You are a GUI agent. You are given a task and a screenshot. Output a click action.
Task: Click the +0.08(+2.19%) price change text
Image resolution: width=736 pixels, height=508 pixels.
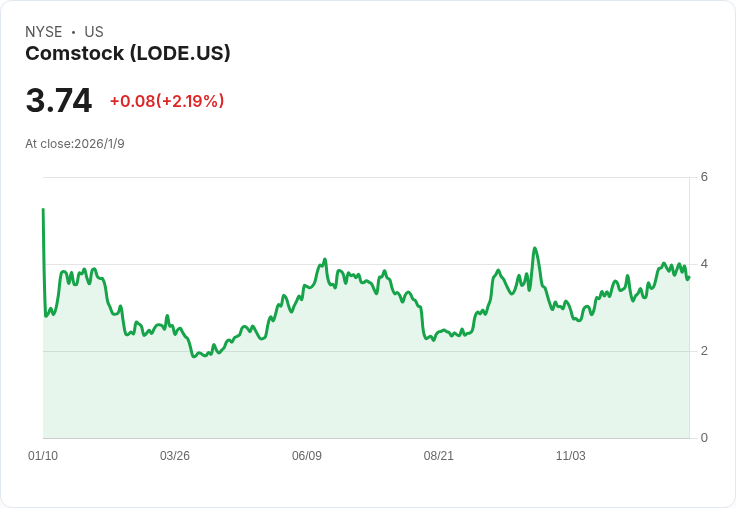pos(167,101)
